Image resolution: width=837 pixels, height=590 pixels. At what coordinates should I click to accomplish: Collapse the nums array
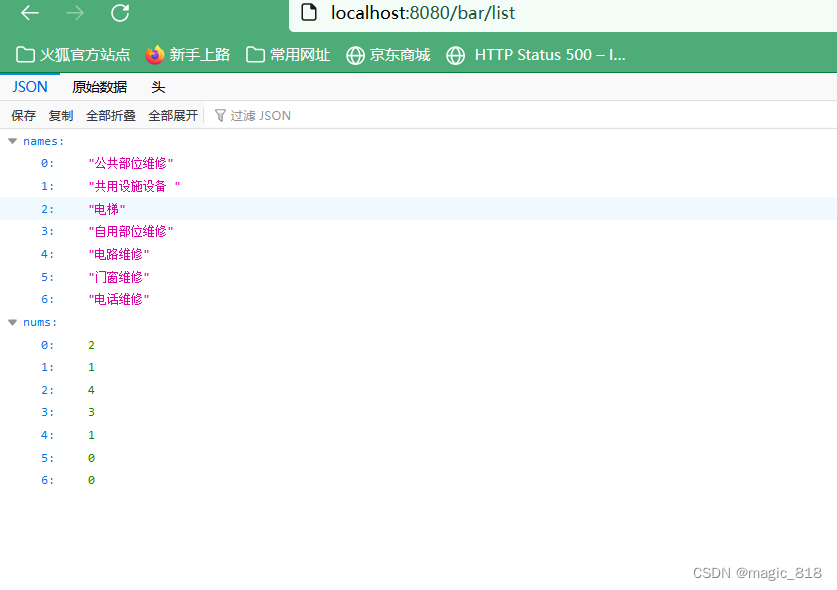tap(13, 322)
